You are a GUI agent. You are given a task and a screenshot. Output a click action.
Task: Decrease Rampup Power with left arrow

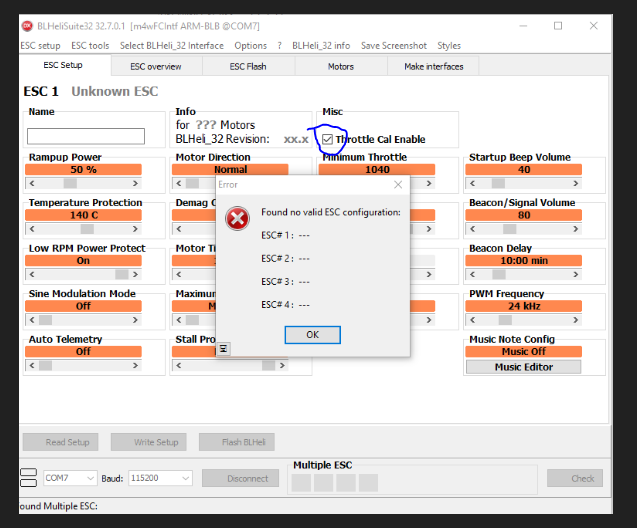pyautogui.click(x=32, y=184)
